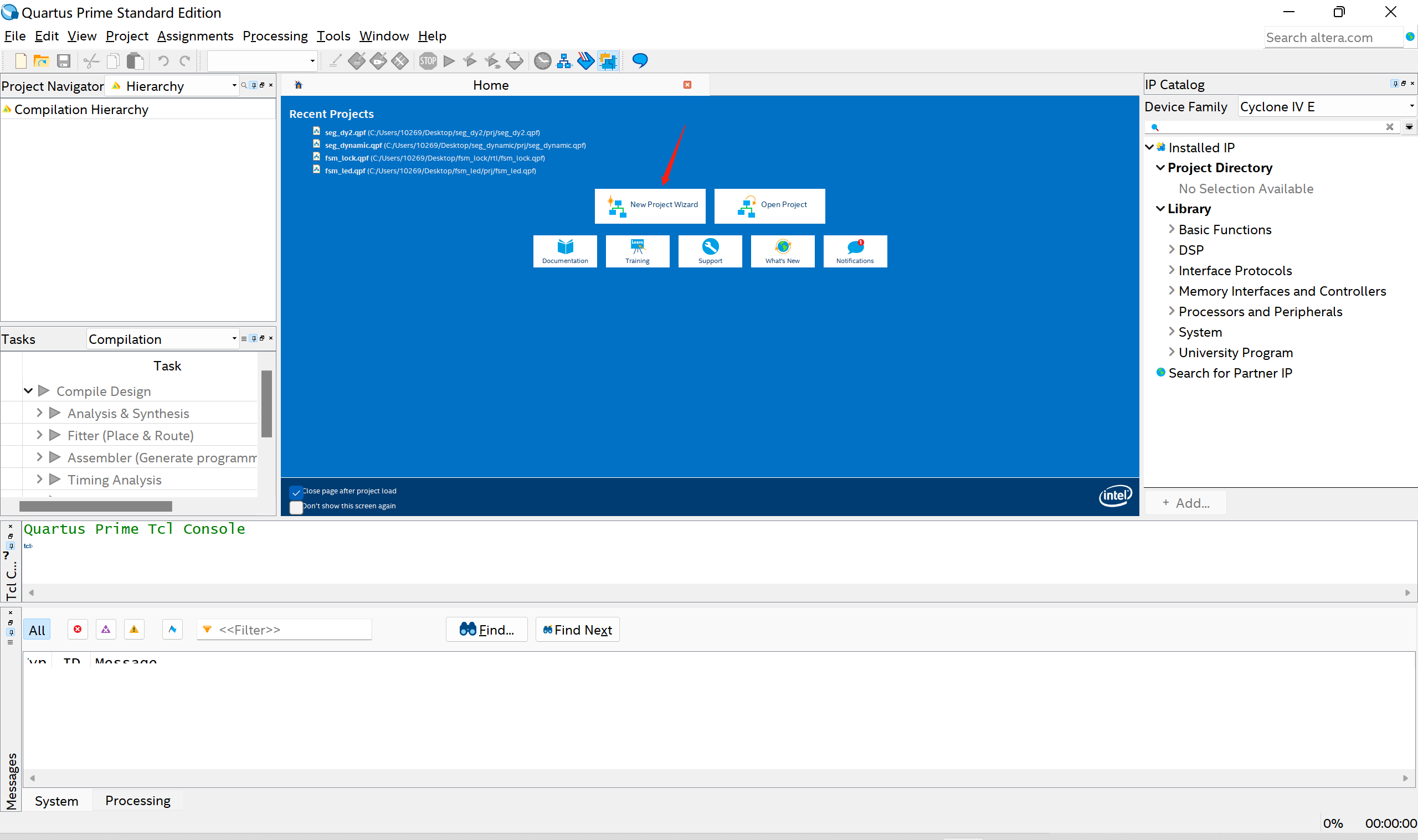Check Don't show this screen again
The width and height of the screenshot is (1418, 840).
tap(295, 507)
